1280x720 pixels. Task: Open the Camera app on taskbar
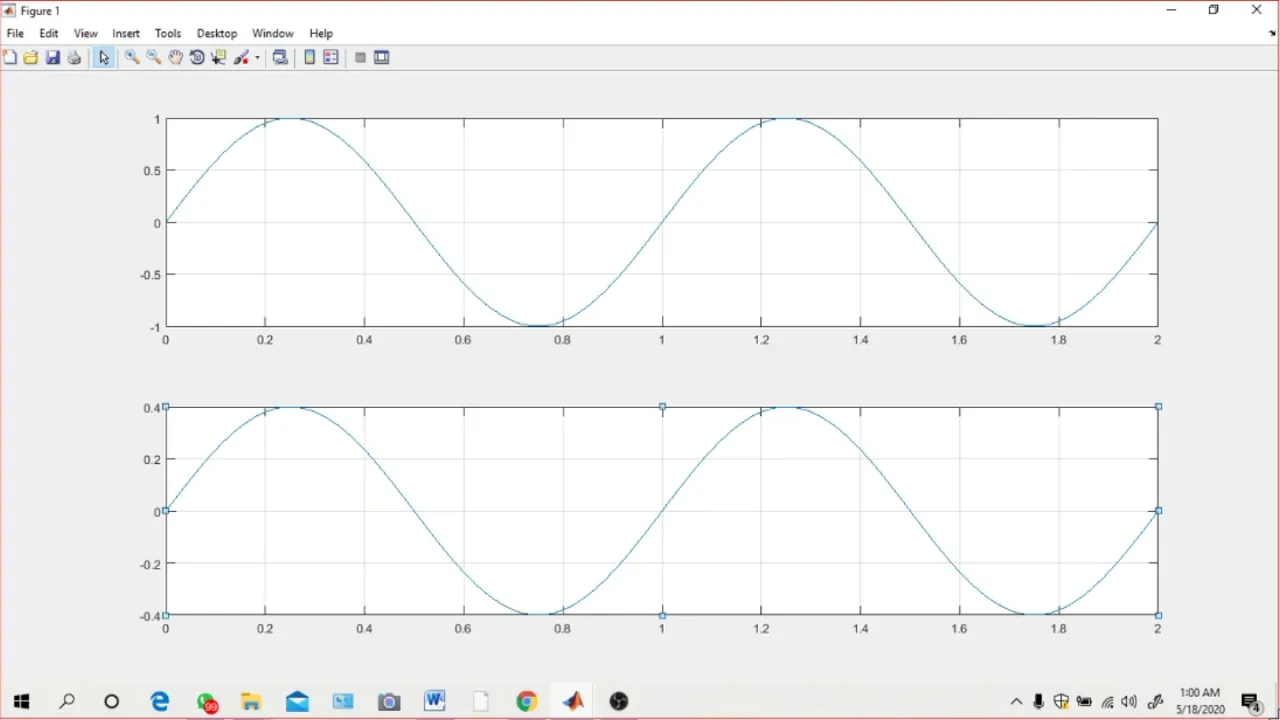[389, 702]
